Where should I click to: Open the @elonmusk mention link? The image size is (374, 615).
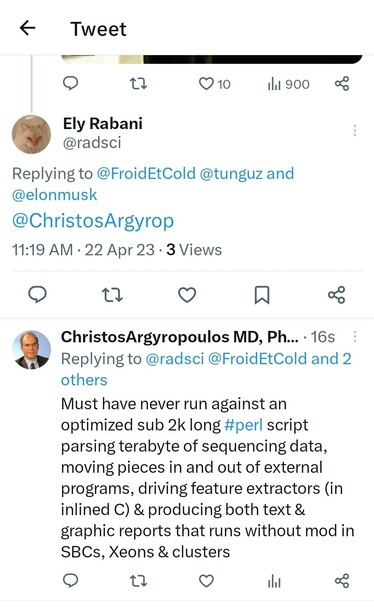[54, 195]
